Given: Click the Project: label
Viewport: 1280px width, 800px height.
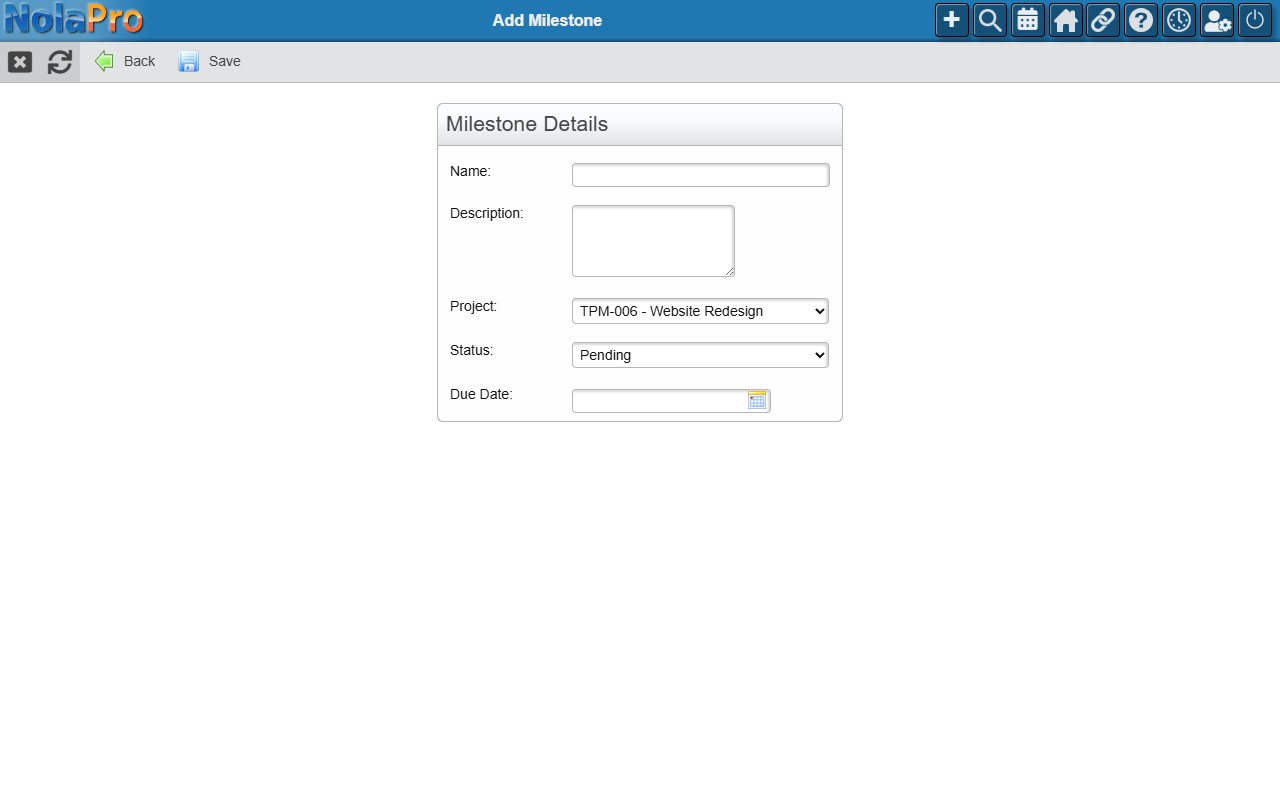Looking at the screenshot, I should pyautogui.click(x=473, y=306).
